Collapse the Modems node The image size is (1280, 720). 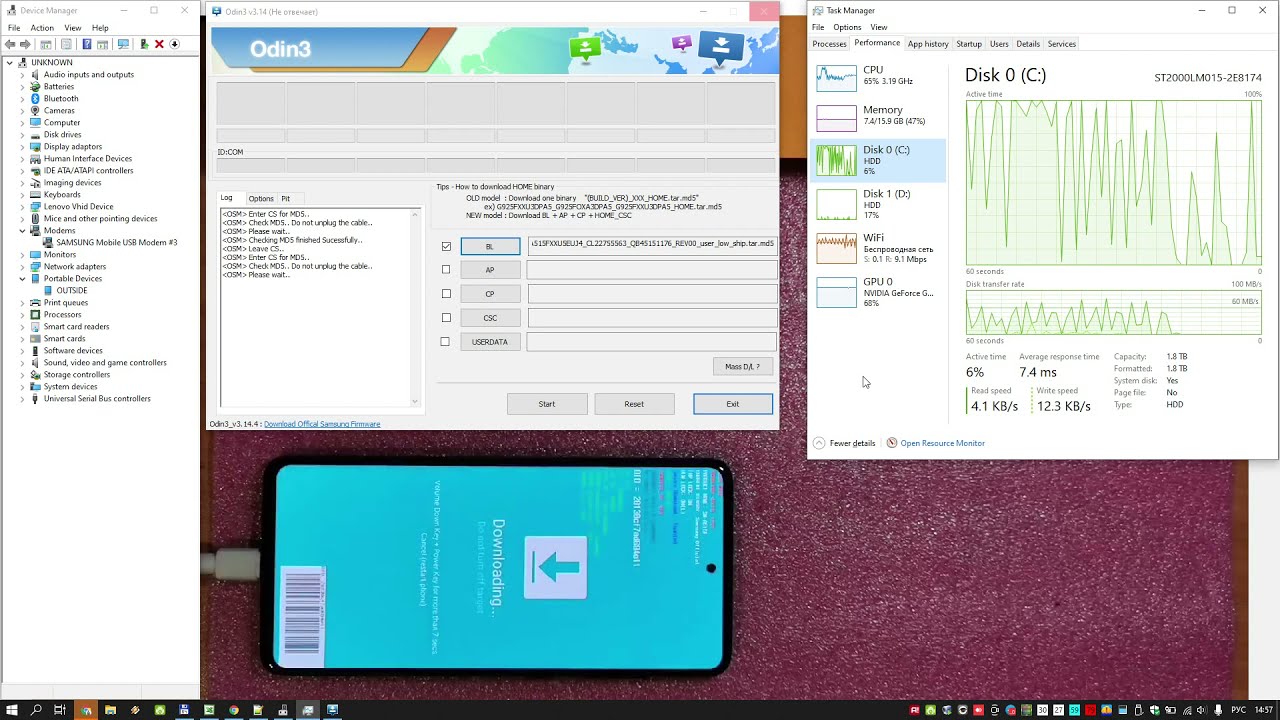tap(22, 230)
